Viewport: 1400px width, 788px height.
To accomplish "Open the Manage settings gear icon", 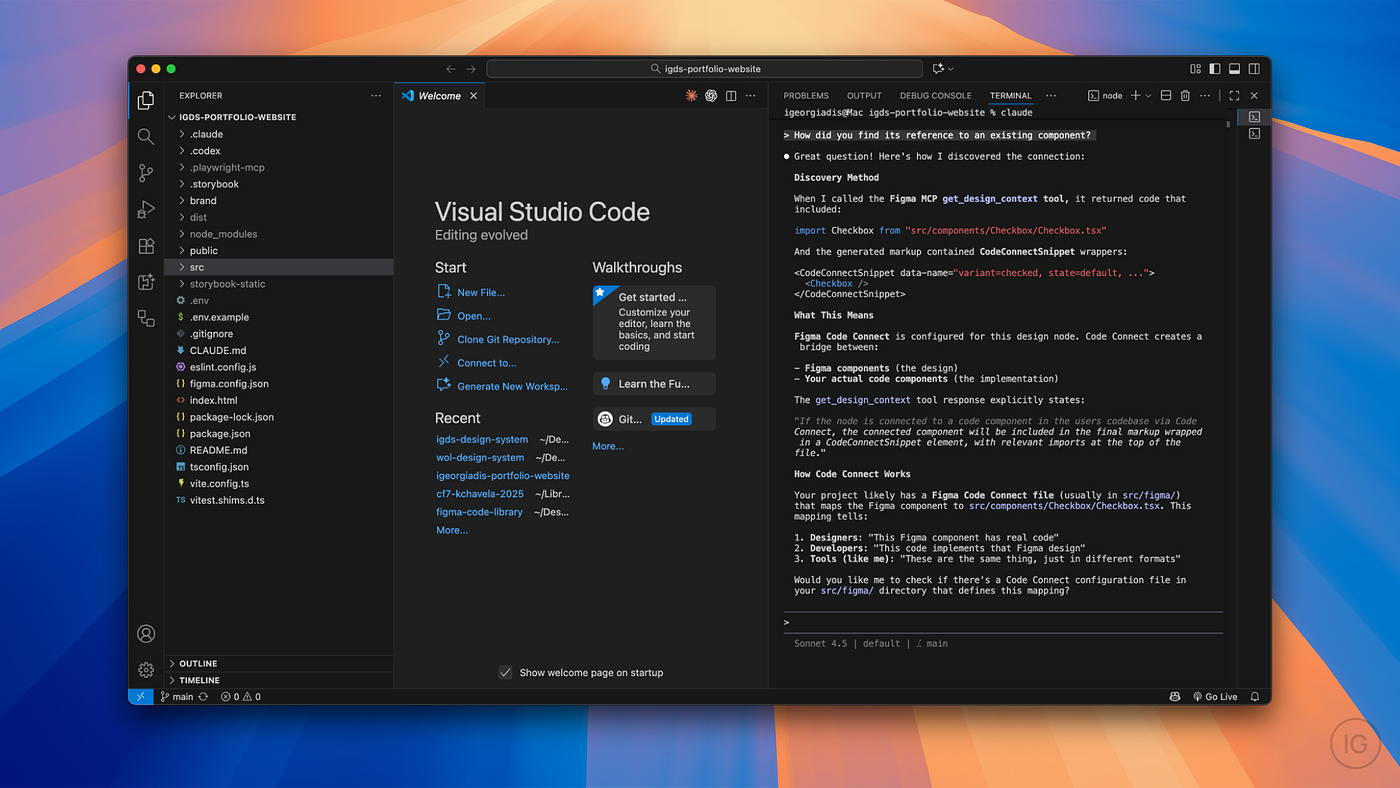I will pyautogui.click(x=146, y=669).
